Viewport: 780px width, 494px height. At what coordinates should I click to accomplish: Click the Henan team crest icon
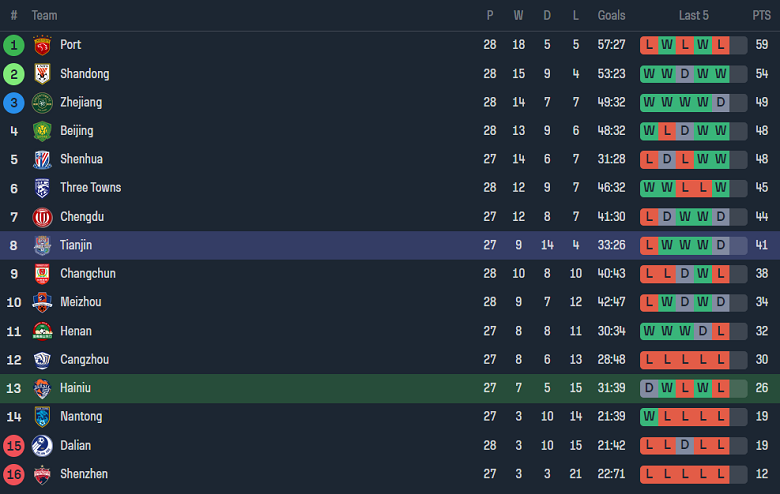[42, 331]
